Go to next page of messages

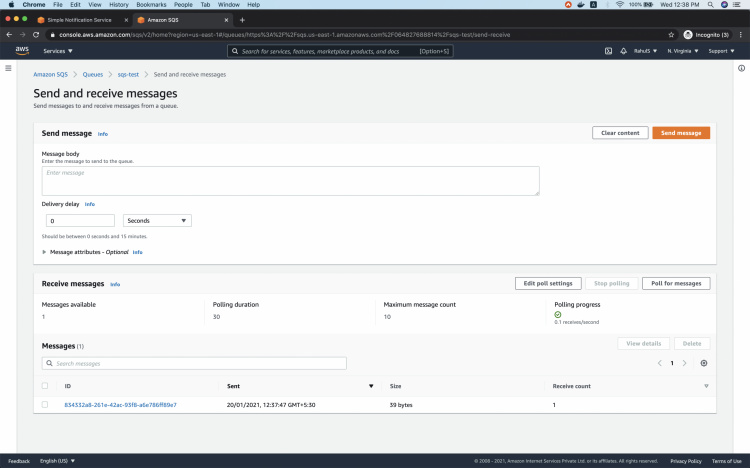point(684,363)
